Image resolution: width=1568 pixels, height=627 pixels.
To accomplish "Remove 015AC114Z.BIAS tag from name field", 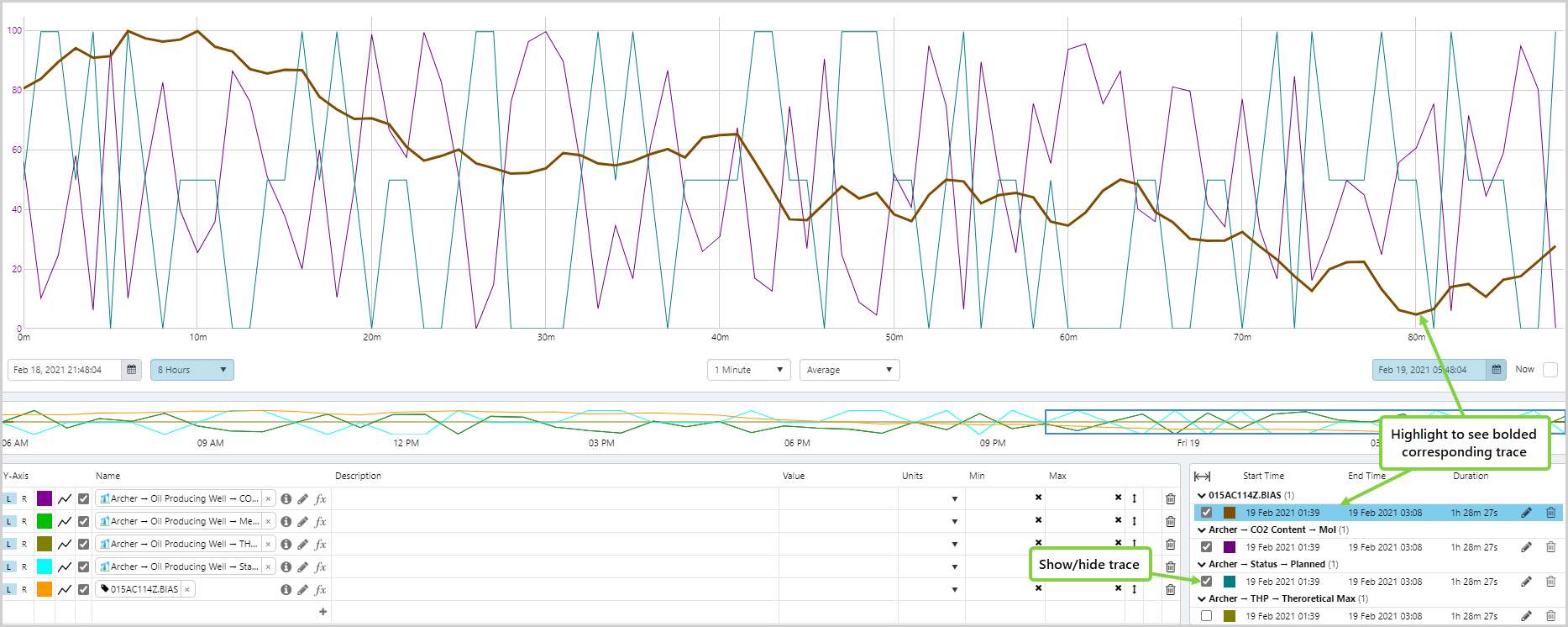I will (x=186, y=589).
